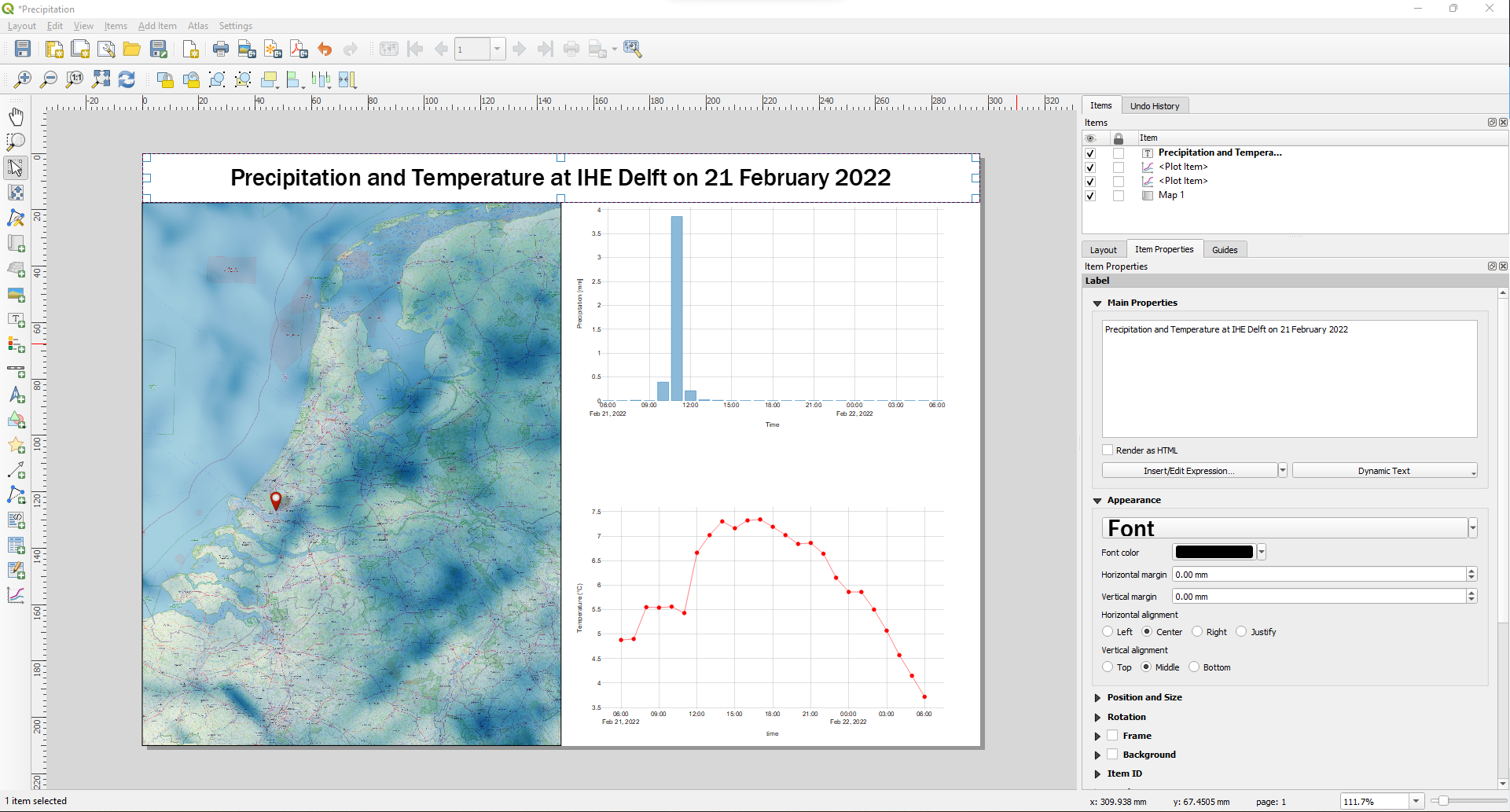The width and height of the screenshot is (1510, 812).
Task: Enable Render as HTML
Action: pyautogui.click(x=1108, y=450)
